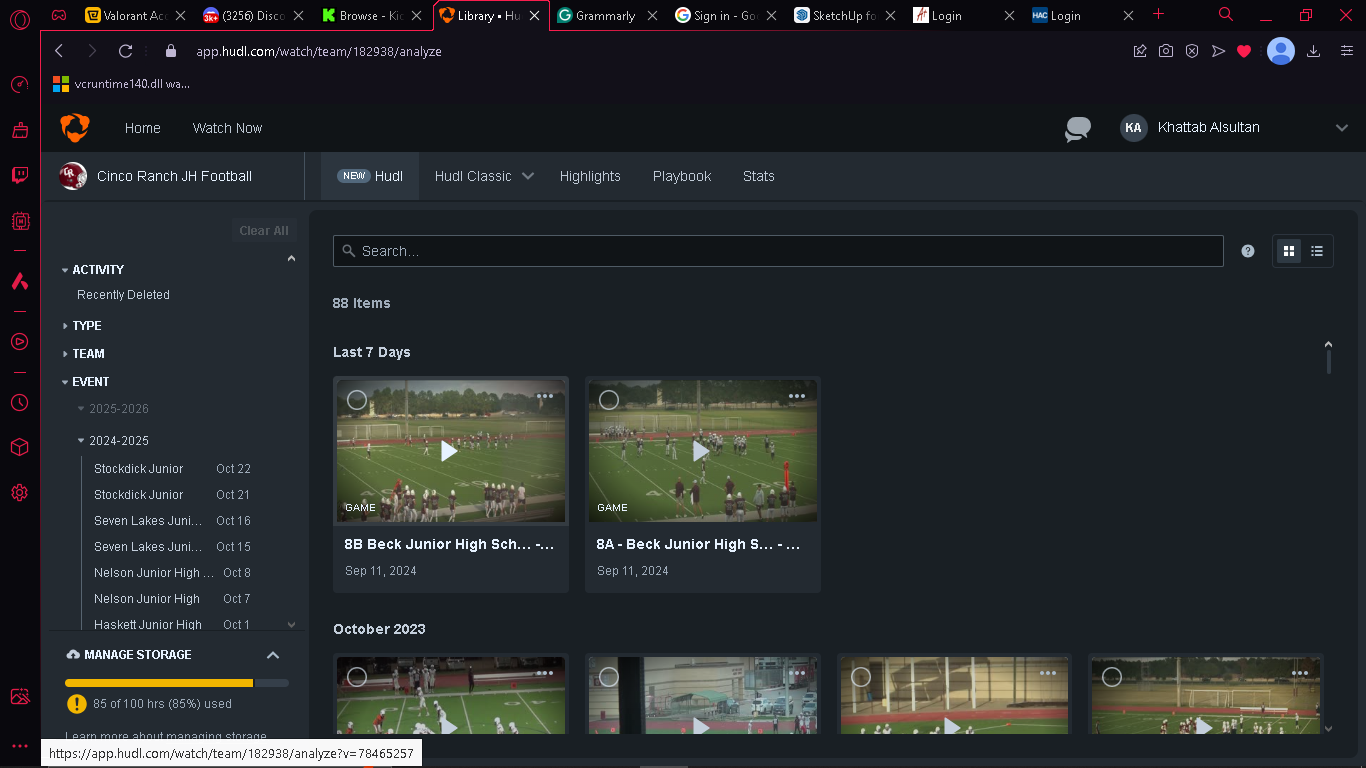Image resolution: width=1366 pixels, height=768 pixels.
Task: Go to Home in Hudl nav
Action: 143,128
